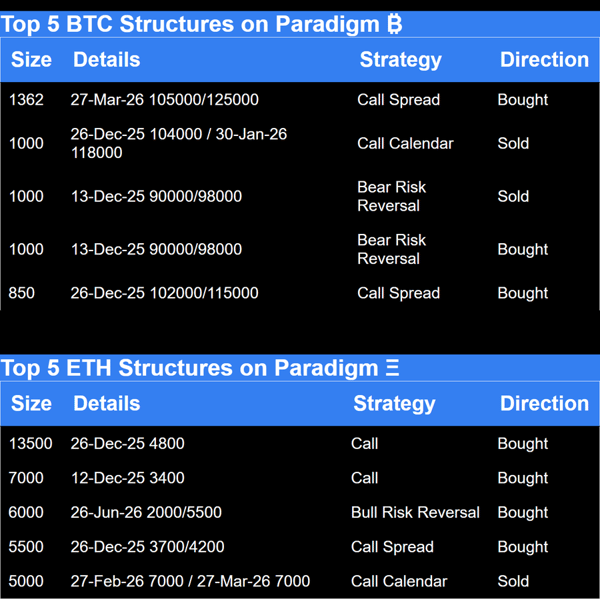Select size value 6000

pos(26,512)
